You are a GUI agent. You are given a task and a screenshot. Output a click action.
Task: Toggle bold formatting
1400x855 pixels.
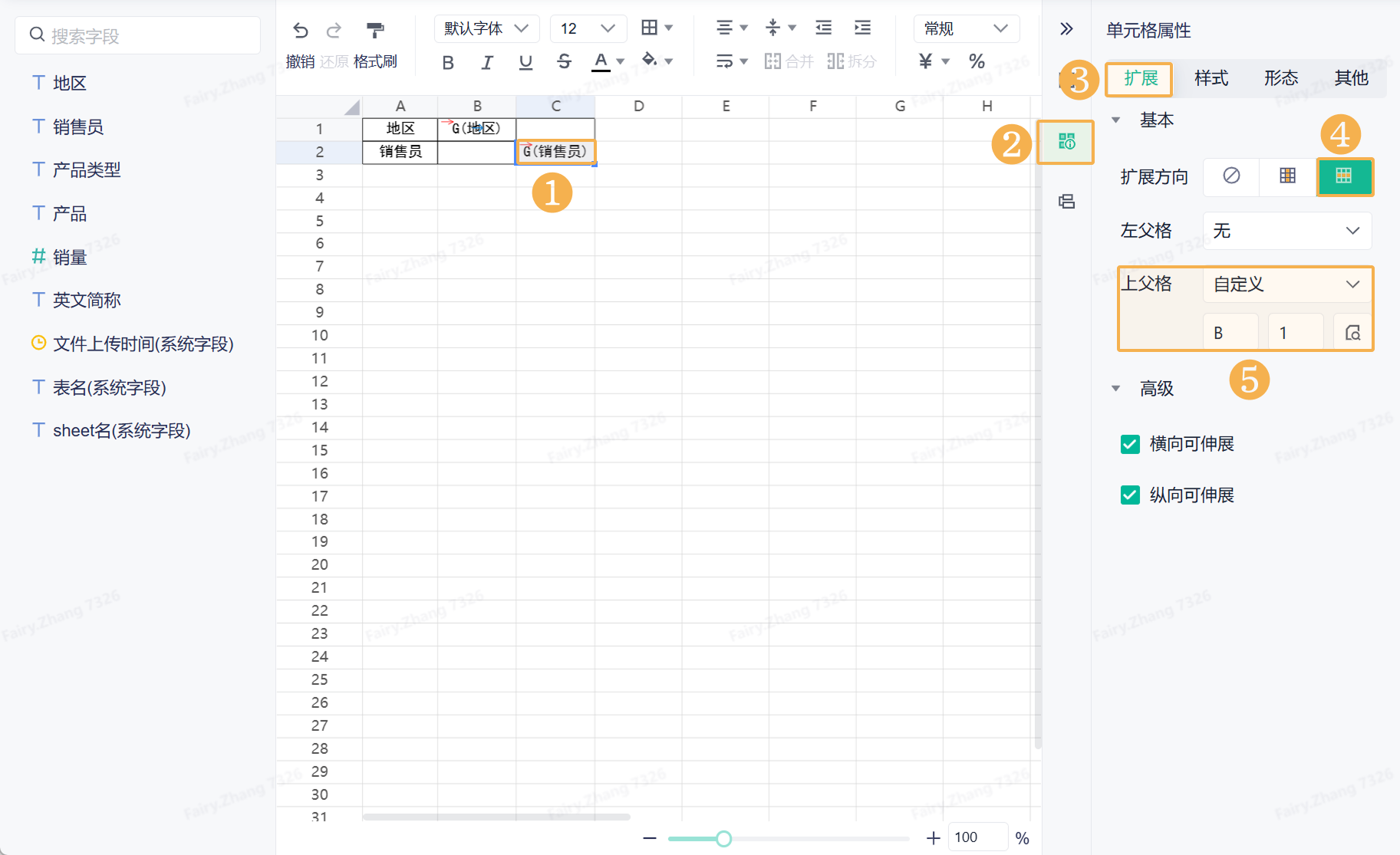(448, 62)
